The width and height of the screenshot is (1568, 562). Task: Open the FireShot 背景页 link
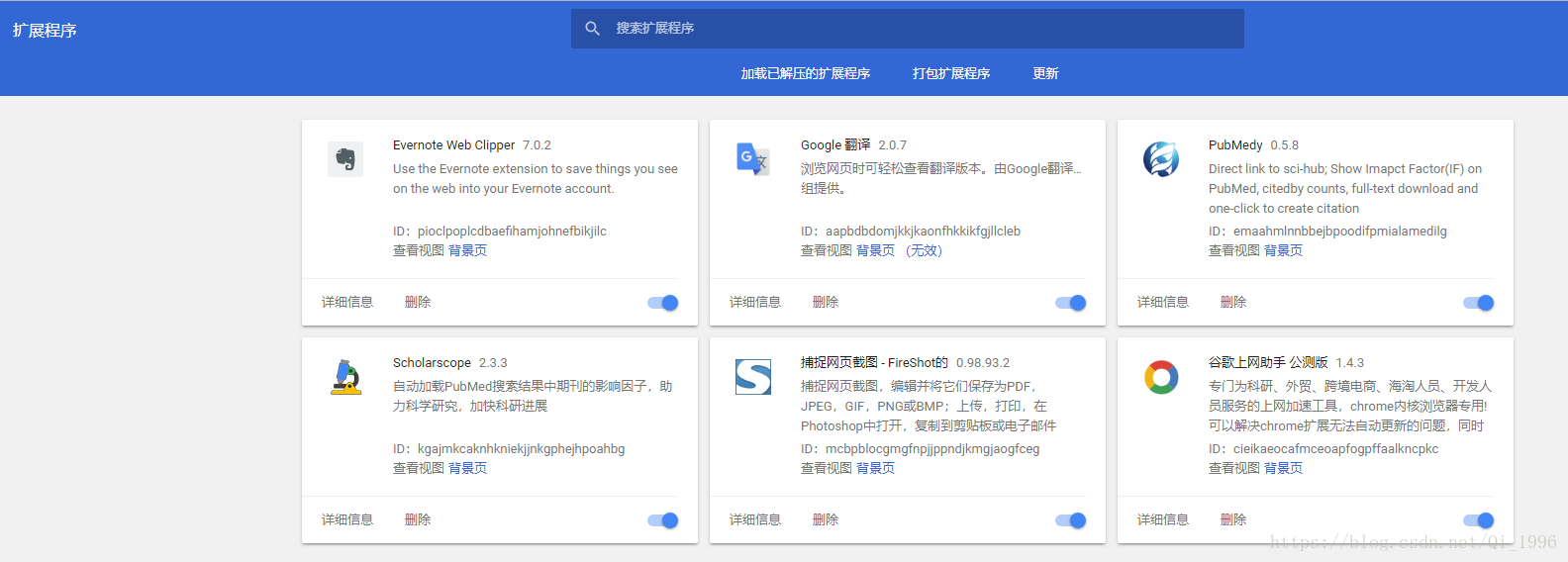876,468
